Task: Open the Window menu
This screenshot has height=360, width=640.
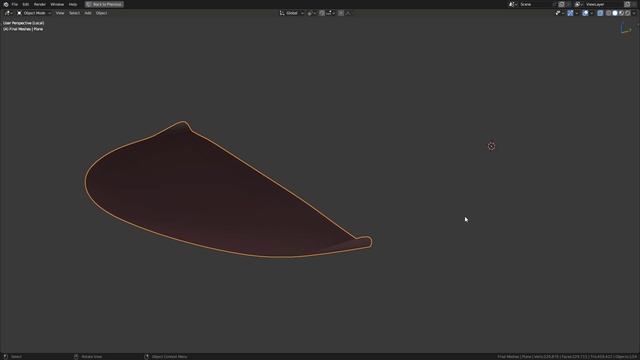Action: click(57, 4)
